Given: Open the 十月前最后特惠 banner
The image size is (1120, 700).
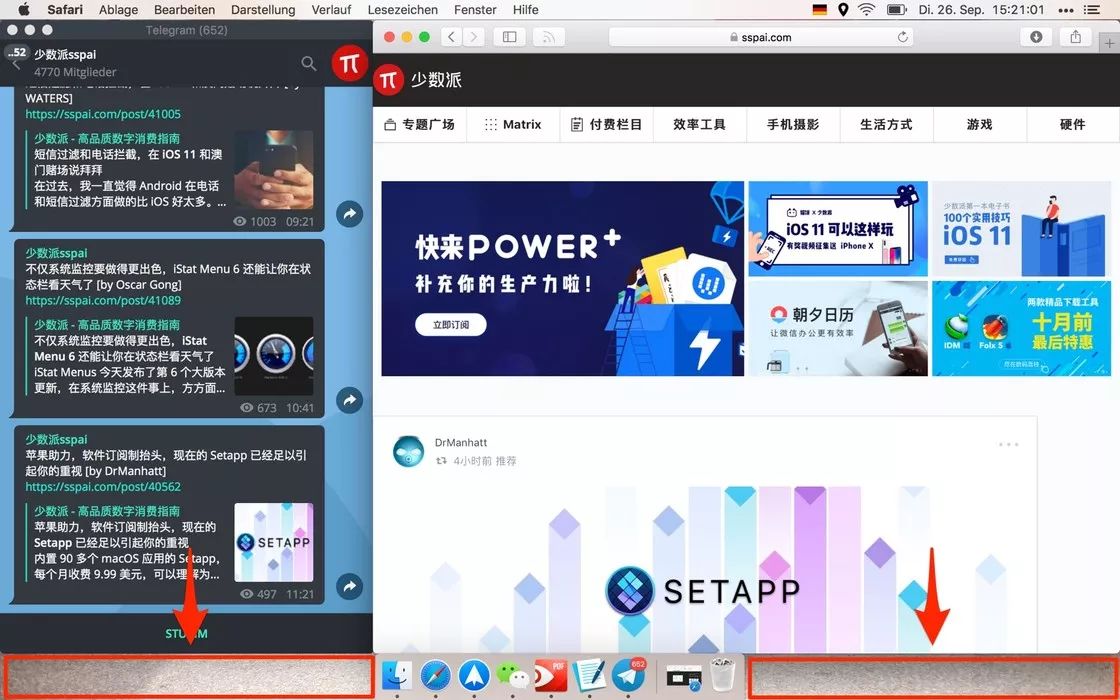Looking at the screenshot, I should click(1021, 329).
